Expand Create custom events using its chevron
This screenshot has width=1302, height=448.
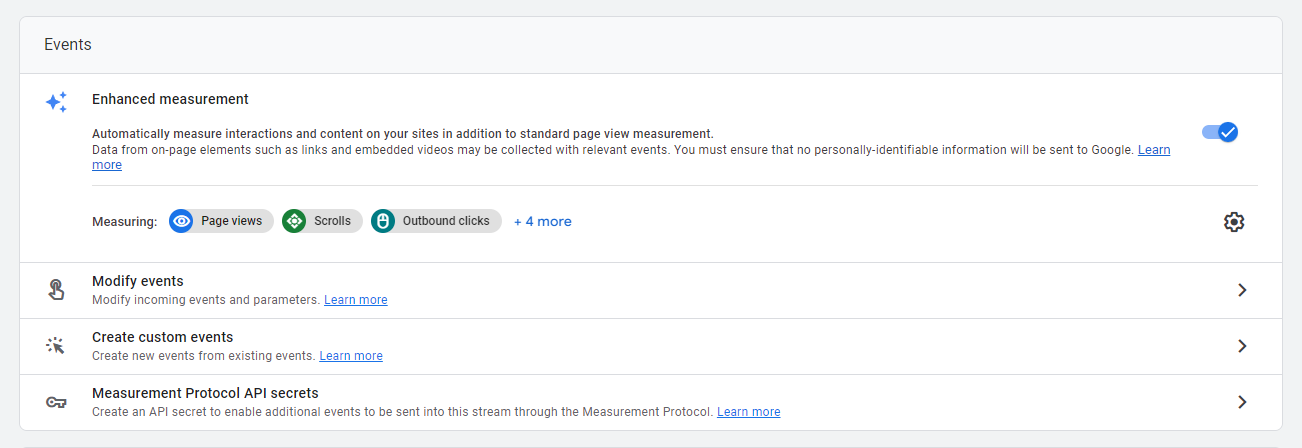(1242, 346)
